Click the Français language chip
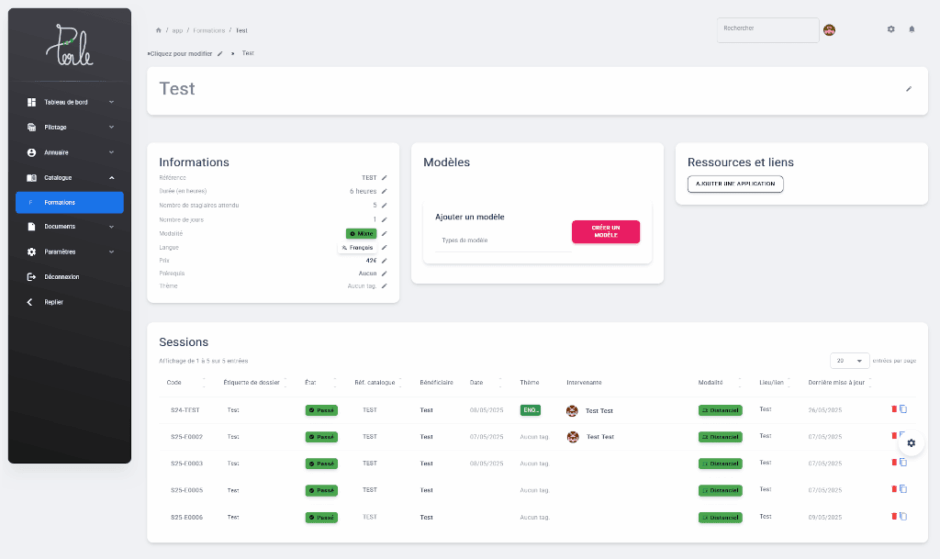940x559 pixels. 357,247
